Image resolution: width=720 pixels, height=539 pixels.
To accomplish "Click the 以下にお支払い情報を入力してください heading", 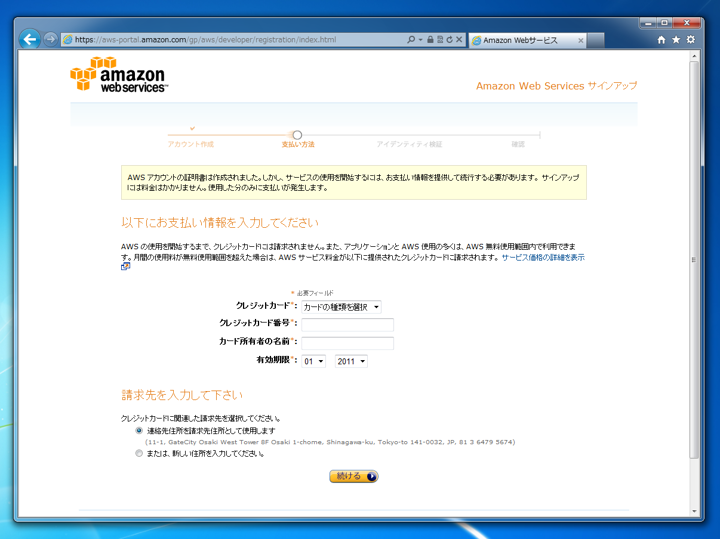I will pos(220,223).
